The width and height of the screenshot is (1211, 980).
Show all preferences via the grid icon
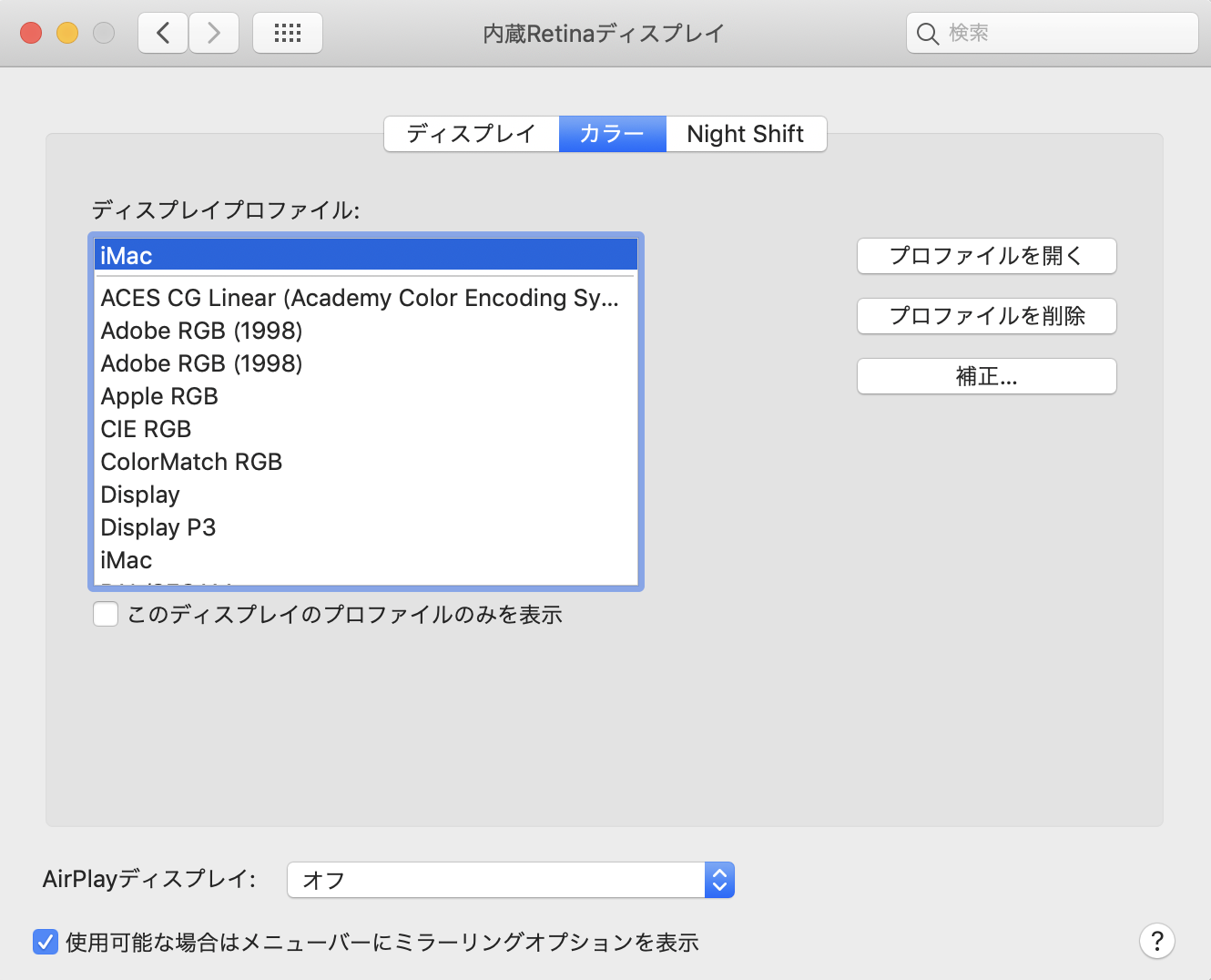point(288,34)
